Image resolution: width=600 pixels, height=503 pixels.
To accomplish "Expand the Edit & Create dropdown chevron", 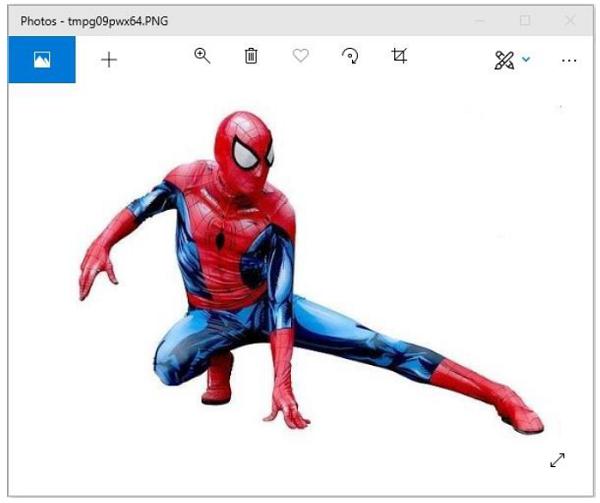I will pos(526,60).
